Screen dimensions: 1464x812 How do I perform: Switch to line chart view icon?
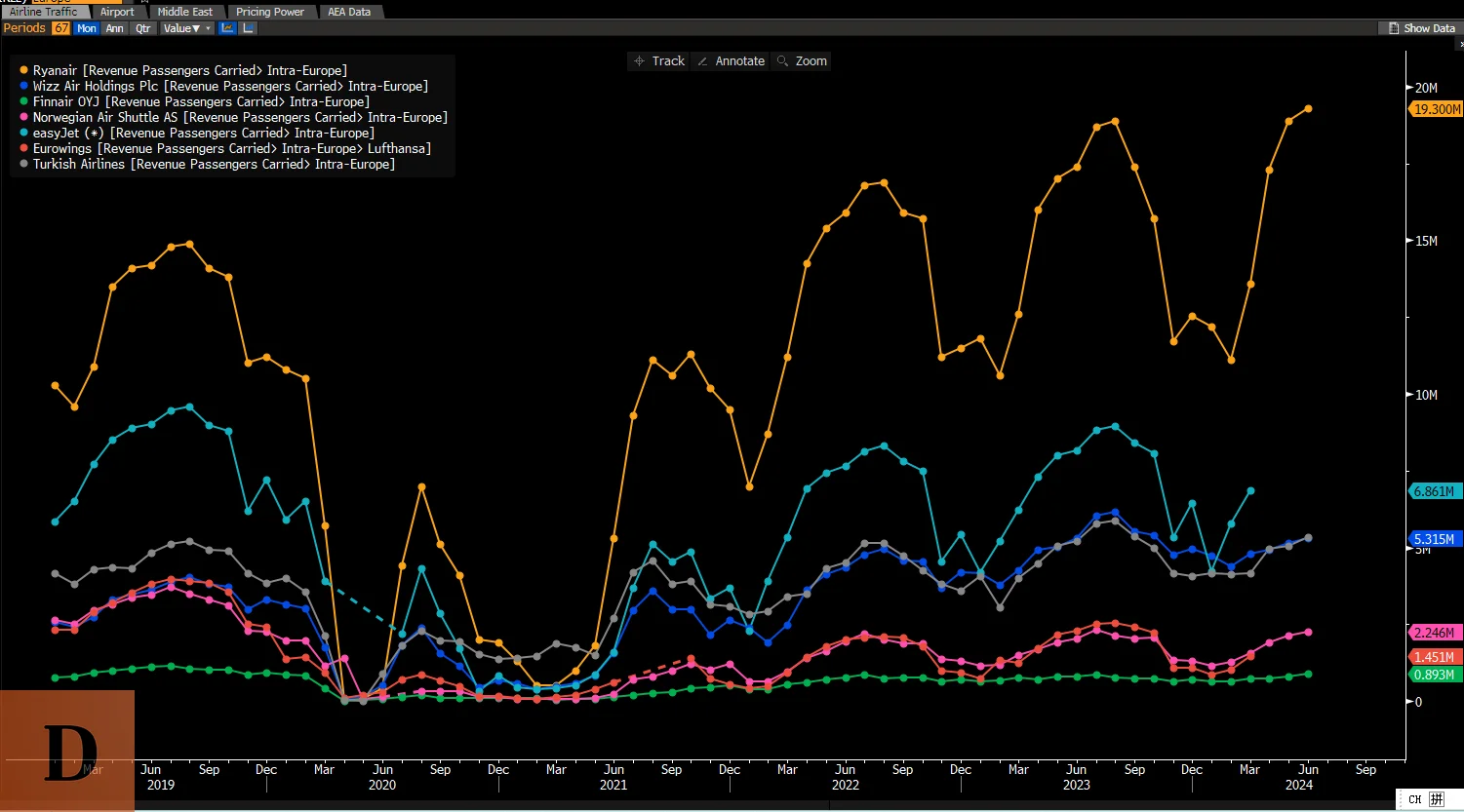tap(227, 28)
